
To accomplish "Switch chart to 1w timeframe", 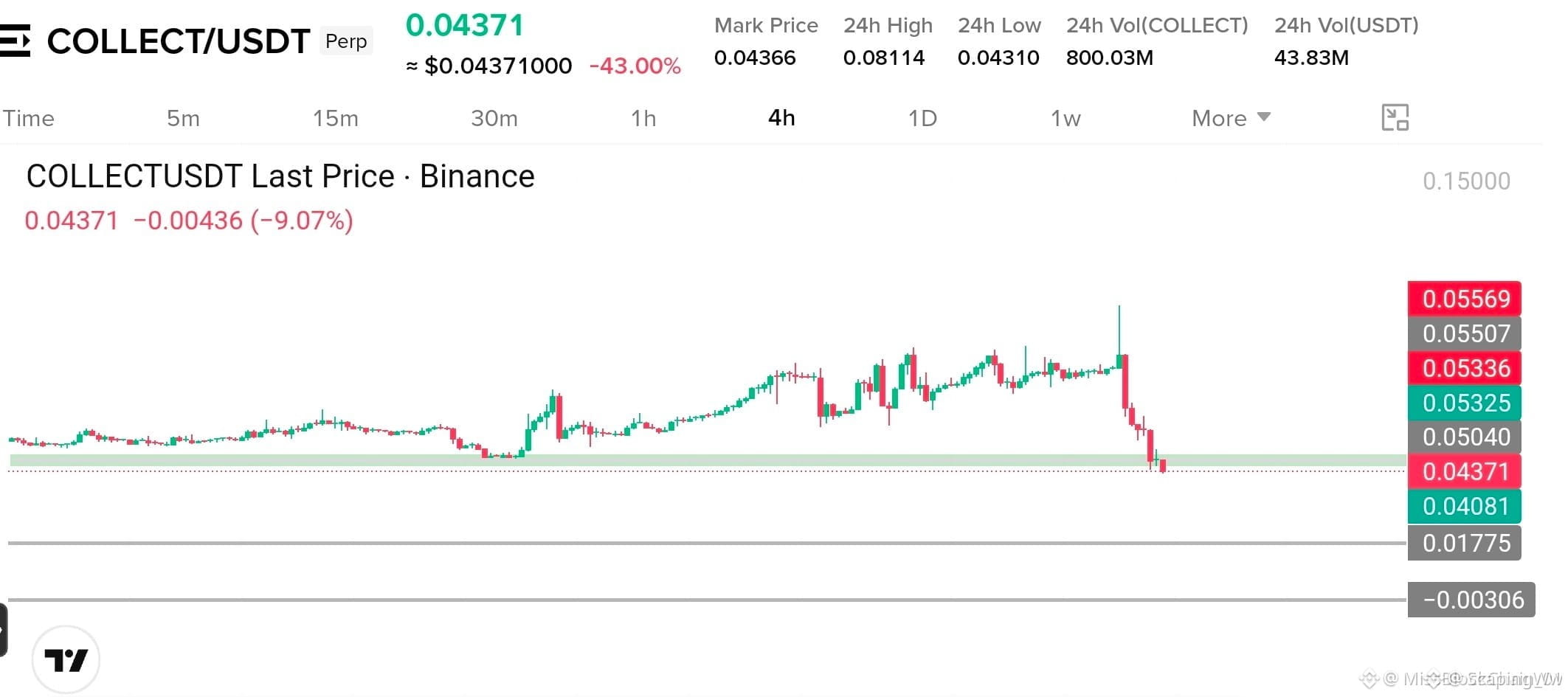I will pyautogui.click(x=1066, y=118).
